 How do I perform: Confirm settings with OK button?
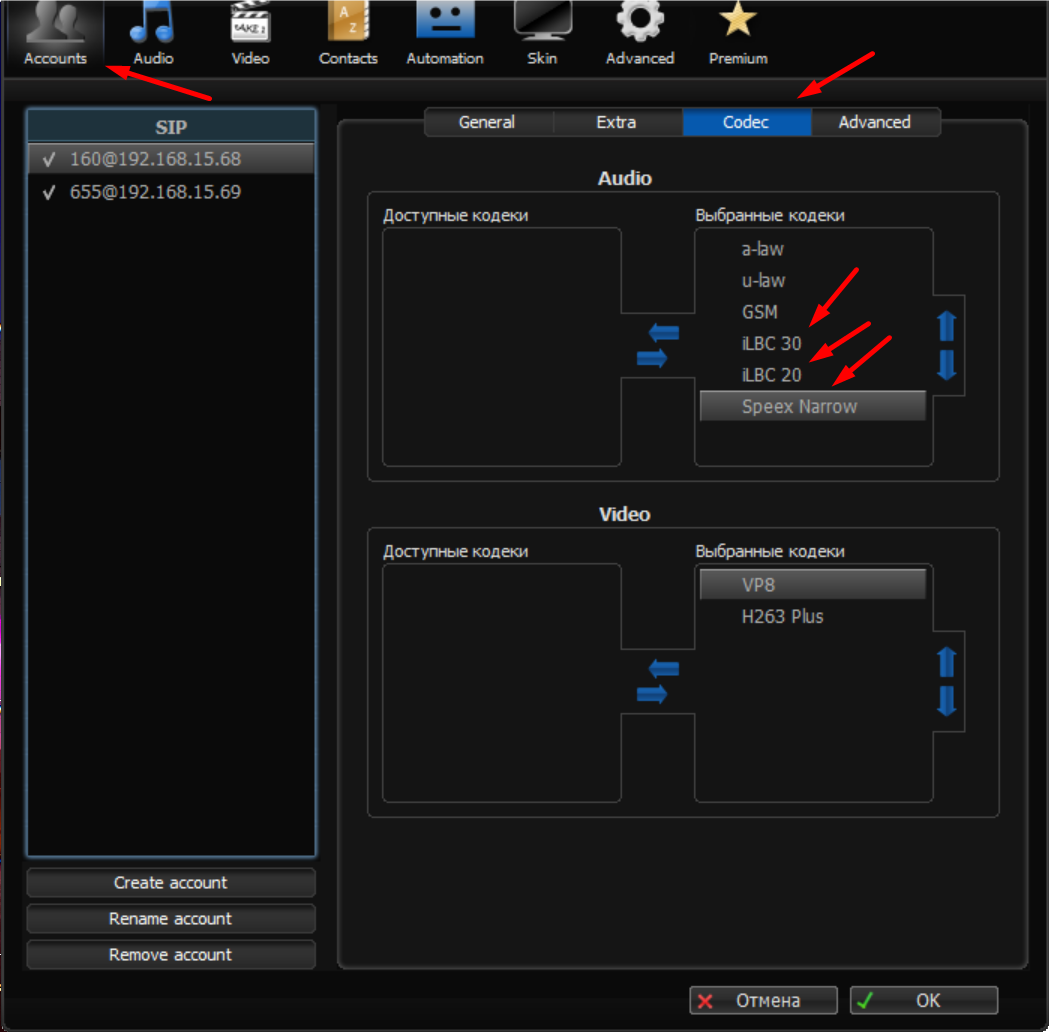point(924,1000)
